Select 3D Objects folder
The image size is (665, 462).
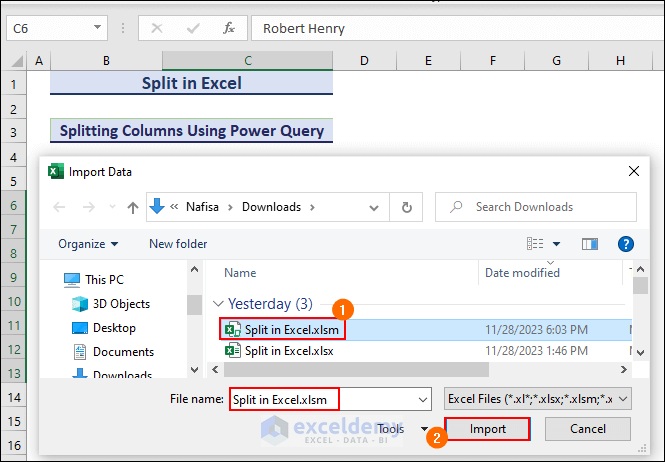(x=111, y=304)
